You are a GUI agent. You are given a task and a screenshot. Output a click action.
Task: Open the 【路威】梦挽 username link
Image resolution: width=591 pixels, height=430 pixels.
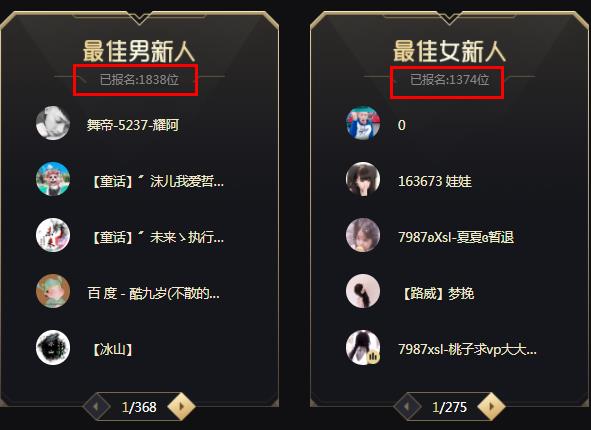[x=436, y=293]
